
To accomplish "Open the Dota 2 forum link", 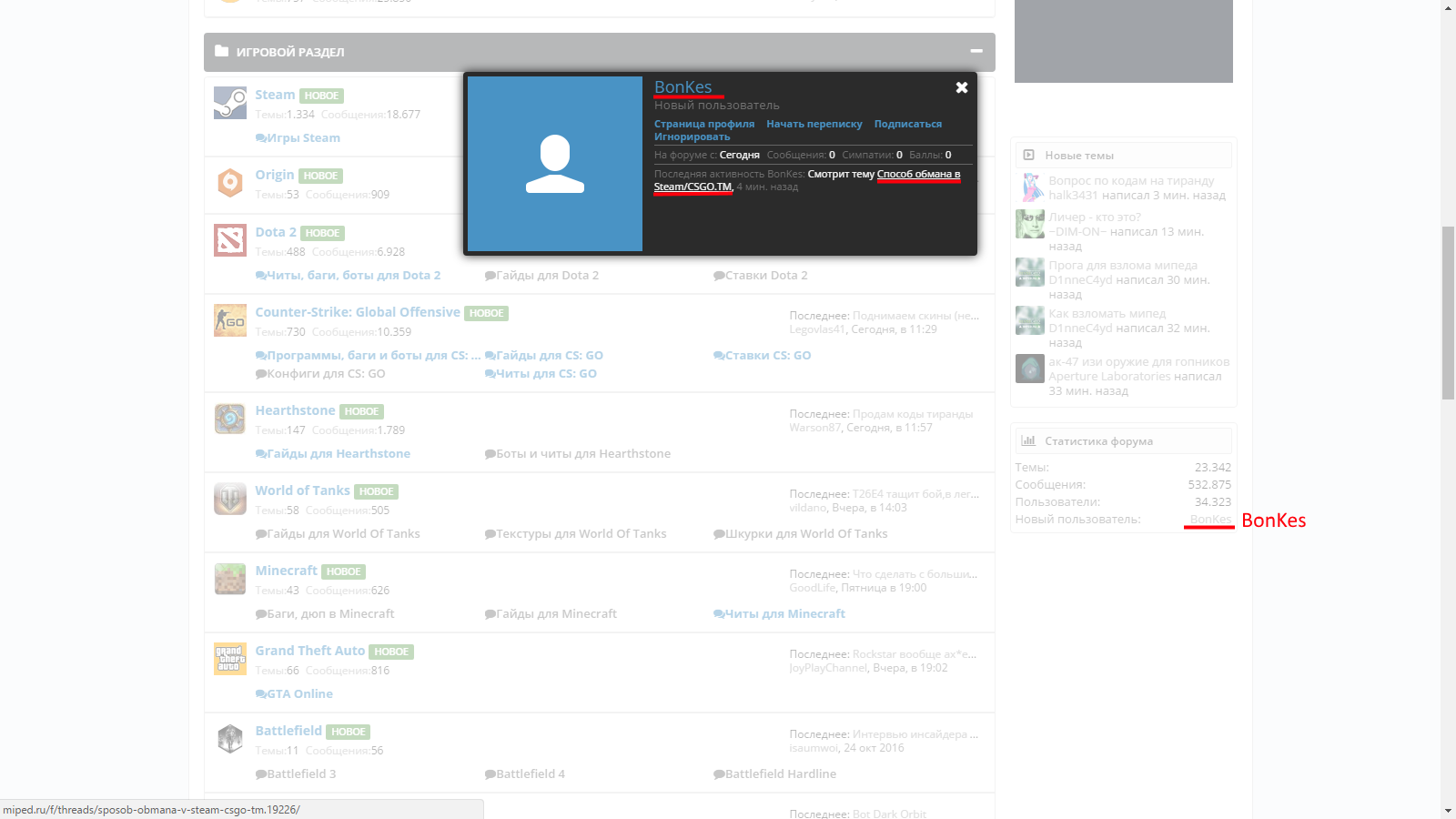I will pos(276,232).
